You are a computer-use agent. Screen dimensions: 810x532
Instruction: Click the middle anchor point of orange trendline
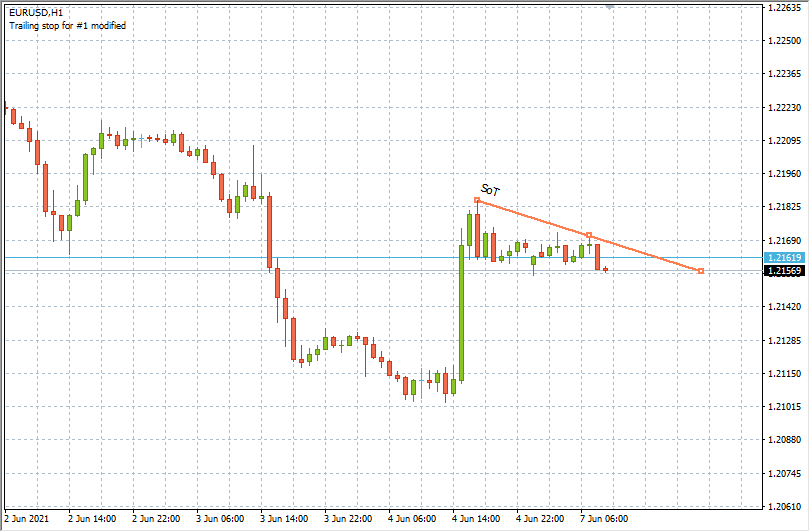point(589,236)
